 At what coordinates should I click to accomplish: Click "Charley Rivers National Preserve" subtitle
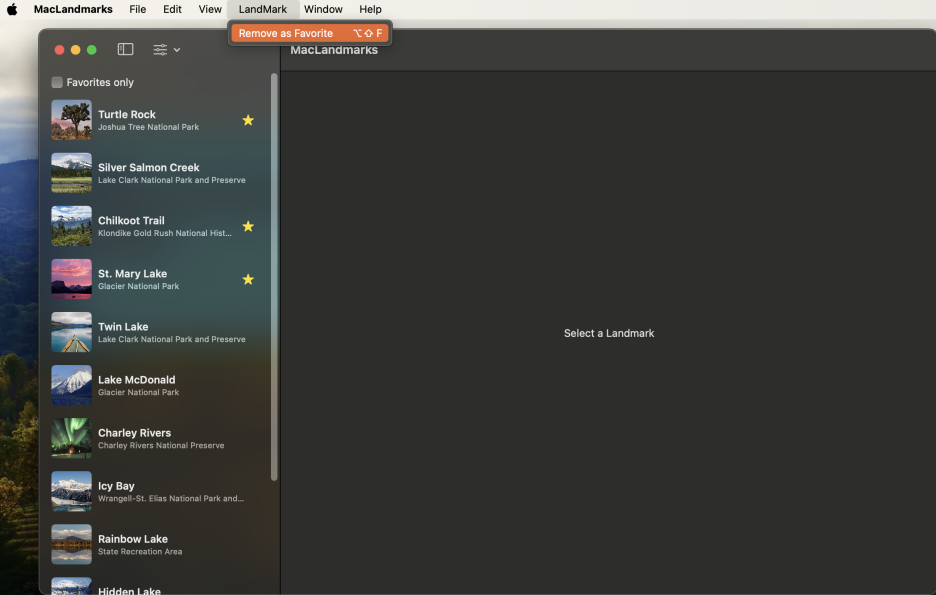[x=161, y=445]
